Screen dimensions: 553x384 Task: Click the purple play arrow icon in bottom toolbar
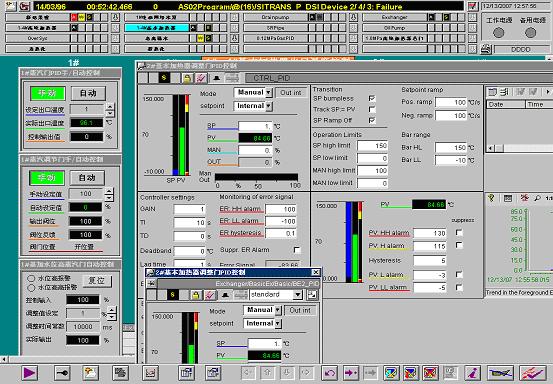point(29,373)
